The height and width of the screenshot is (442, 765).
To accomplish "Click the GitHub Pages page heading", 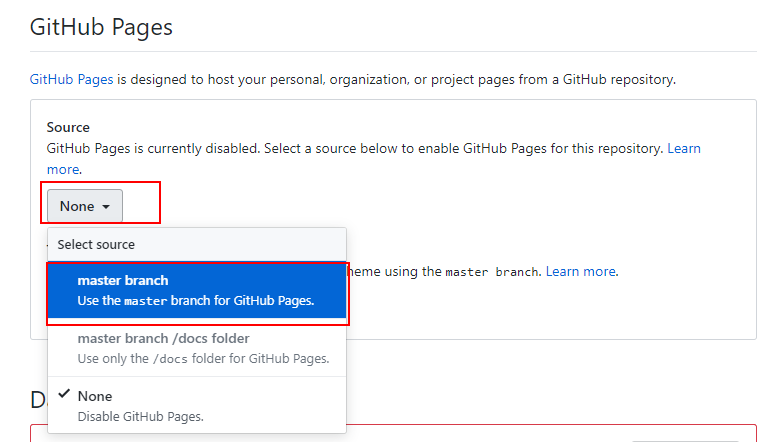I will click(101, 27).
